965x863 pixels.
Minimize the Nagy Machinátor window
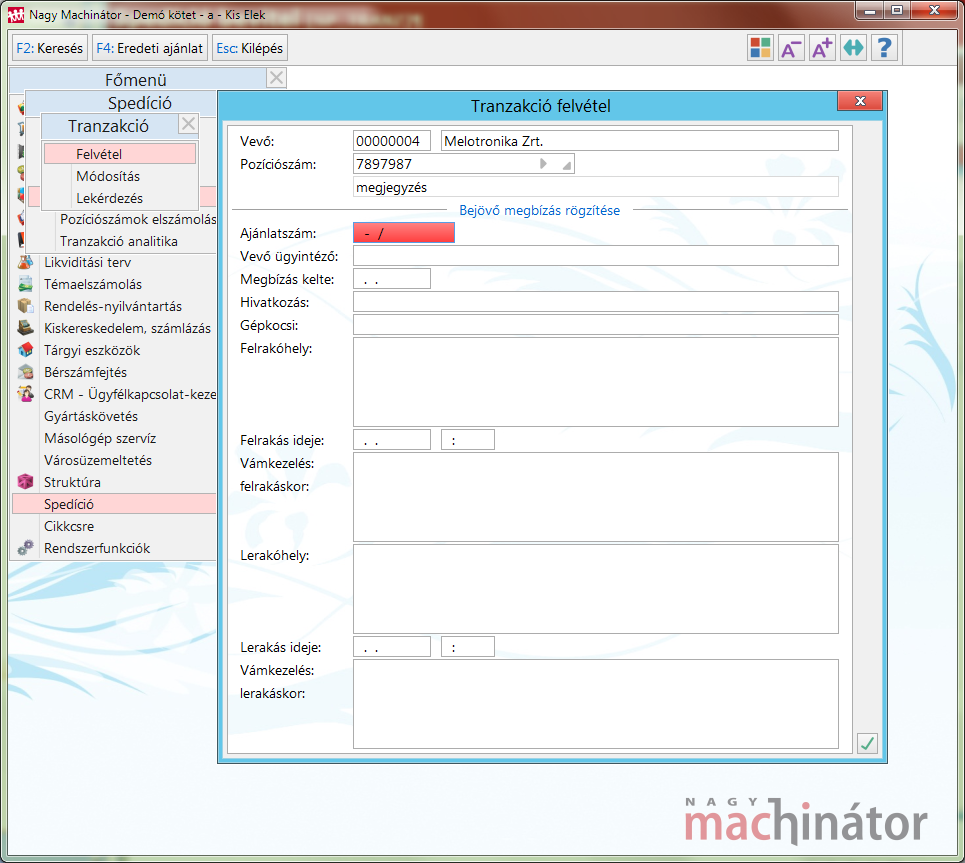870,10
